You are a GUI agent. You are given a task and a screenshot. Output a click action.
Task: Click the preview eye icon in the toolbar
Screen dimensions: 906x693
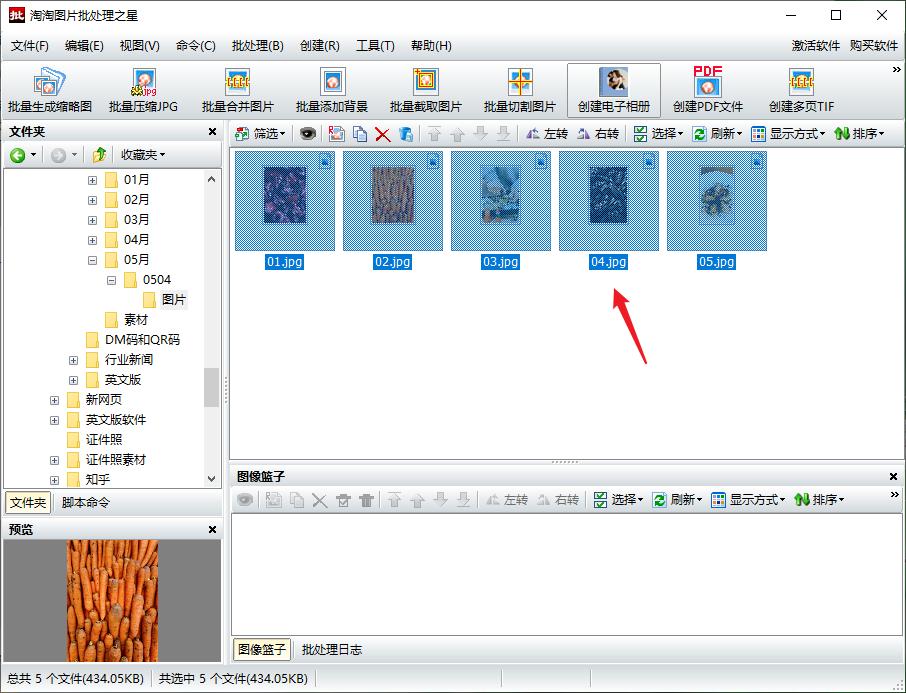click(307, 132)
